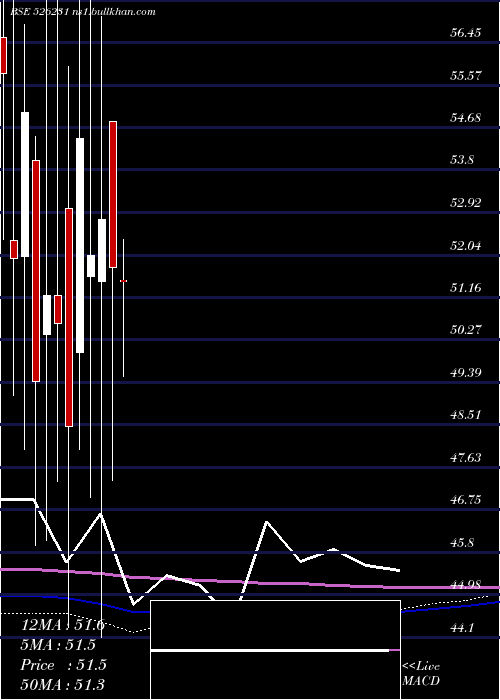Click the 56.45 price axis label
Screen dimensions: 500x700
click(x=466, y=33)
